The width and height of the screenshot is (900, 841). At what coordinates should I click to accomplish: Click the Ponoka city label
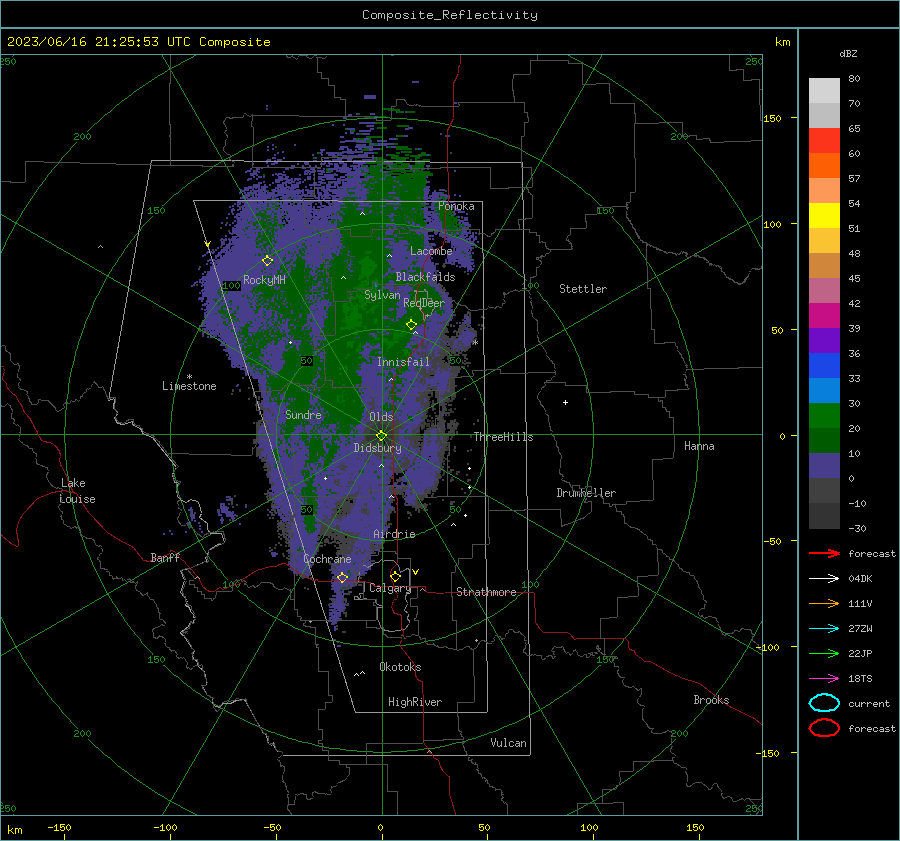pos(456,206)
